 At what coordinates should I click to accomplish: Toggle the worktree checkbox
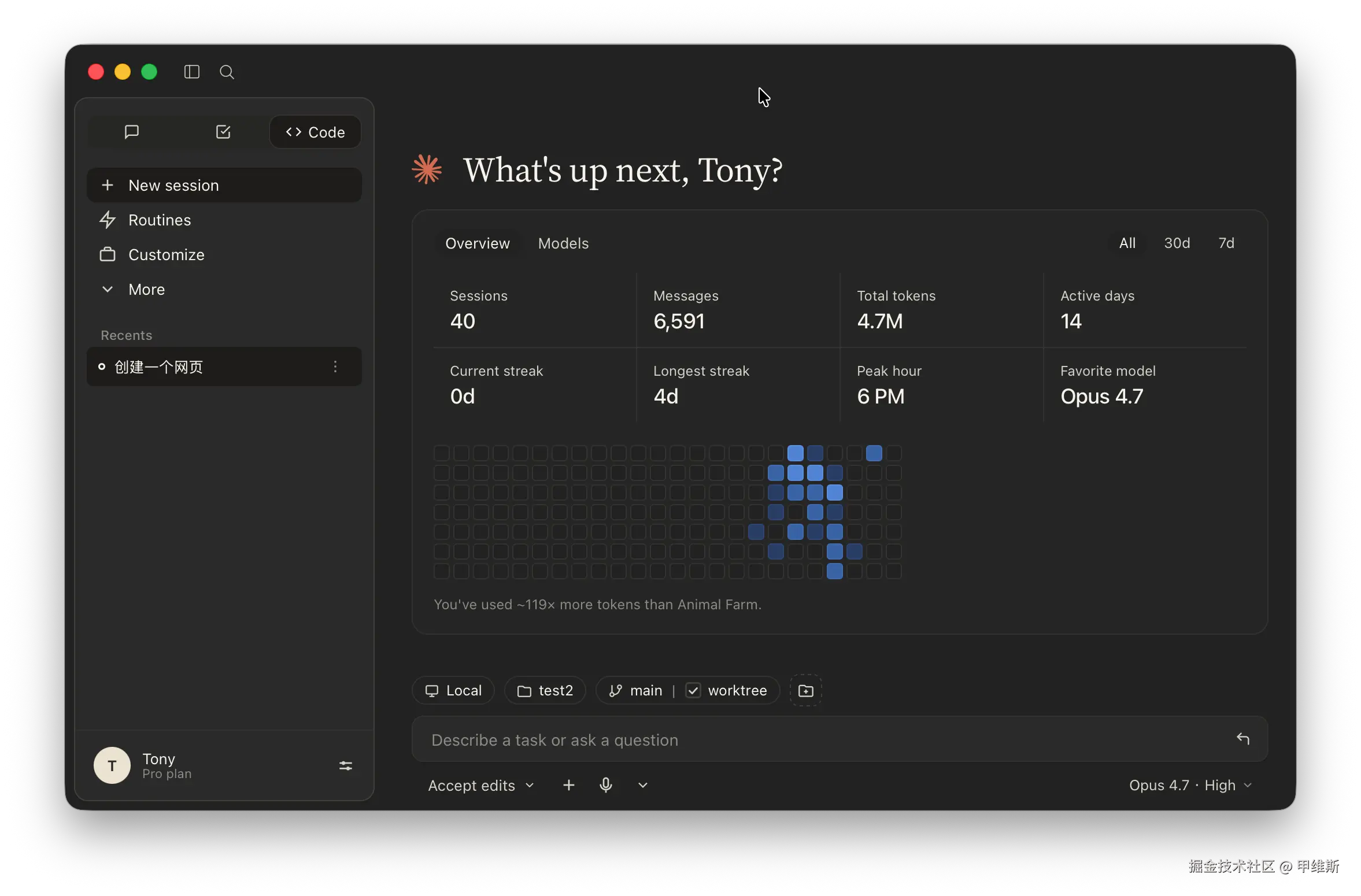(x=693, y=690)
